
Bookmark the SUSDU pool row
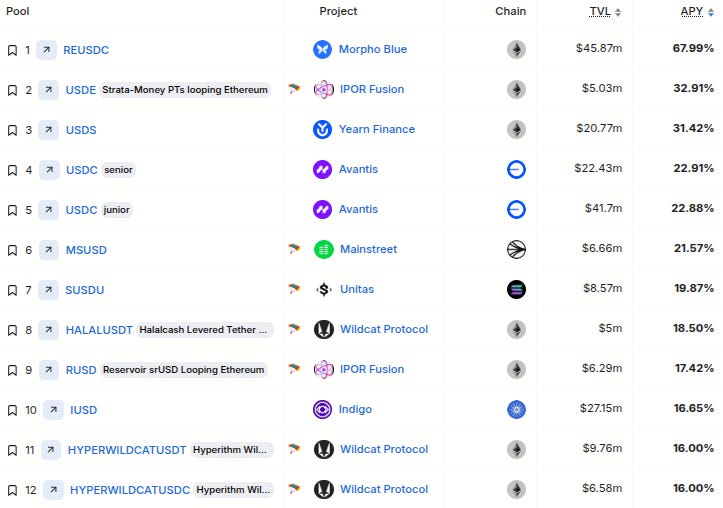[x=12, y=290]
